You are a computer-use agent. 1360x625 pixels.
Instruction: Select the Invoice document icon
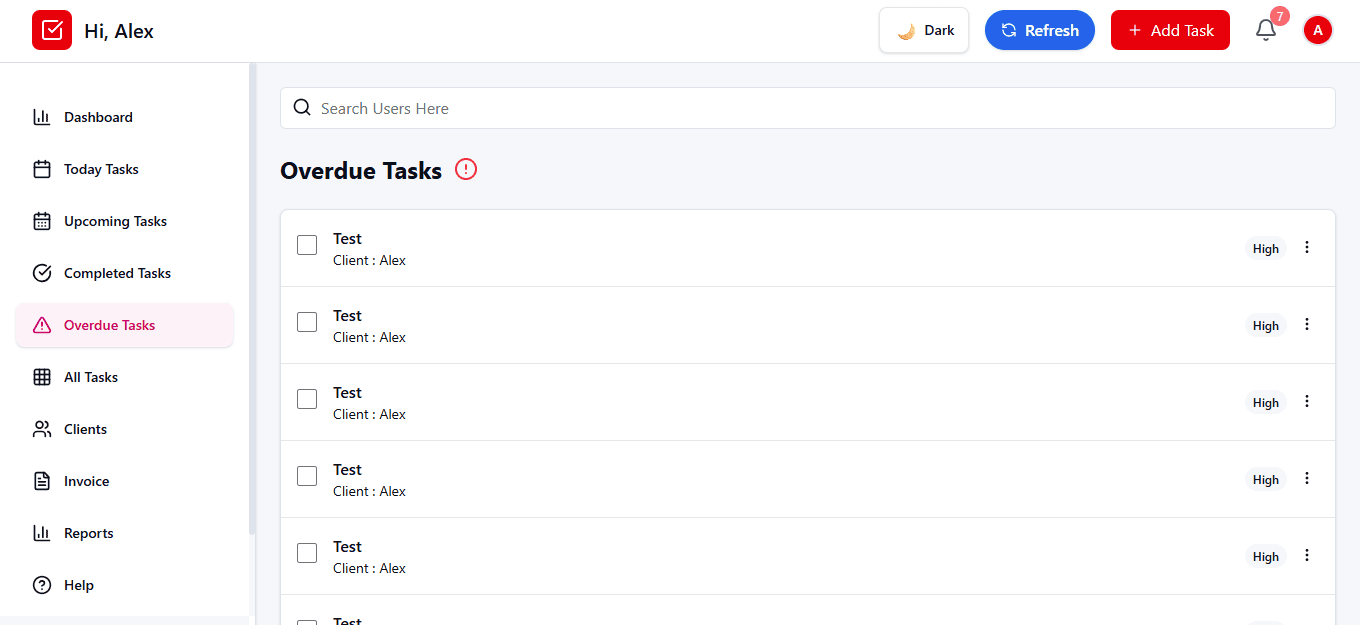tap(41, 481)
